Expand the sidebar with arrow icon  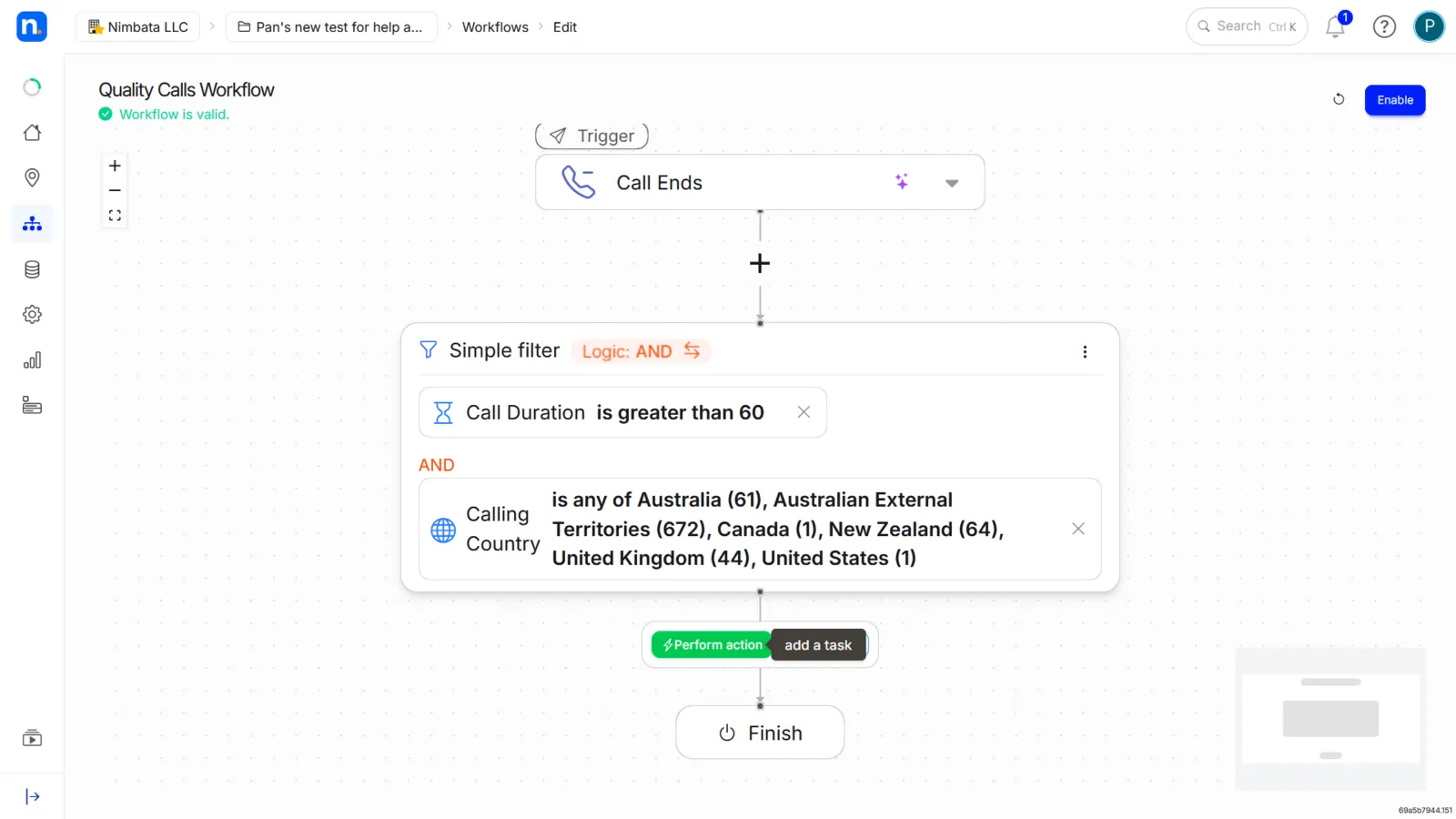pos(32,797)
